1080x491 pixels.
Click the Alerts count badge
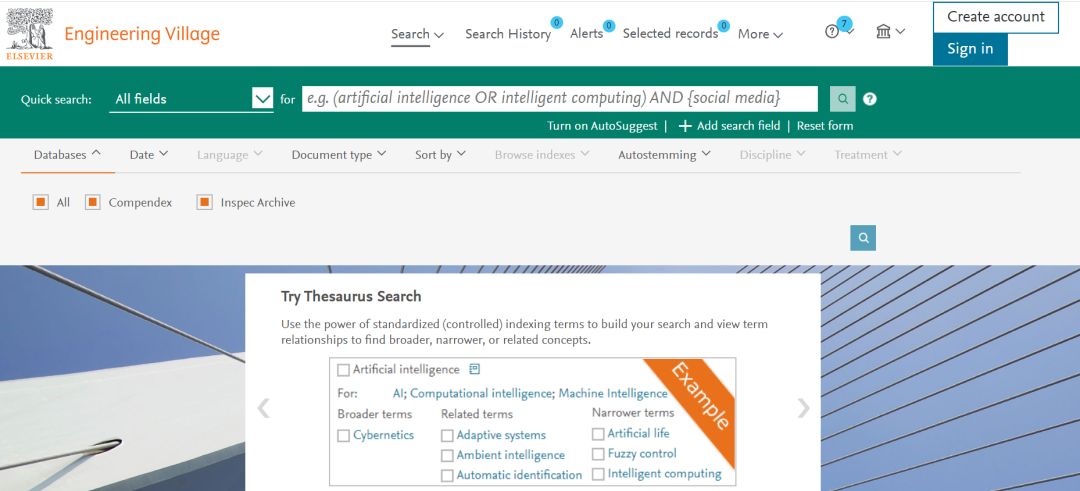click(x=609, y=26)
